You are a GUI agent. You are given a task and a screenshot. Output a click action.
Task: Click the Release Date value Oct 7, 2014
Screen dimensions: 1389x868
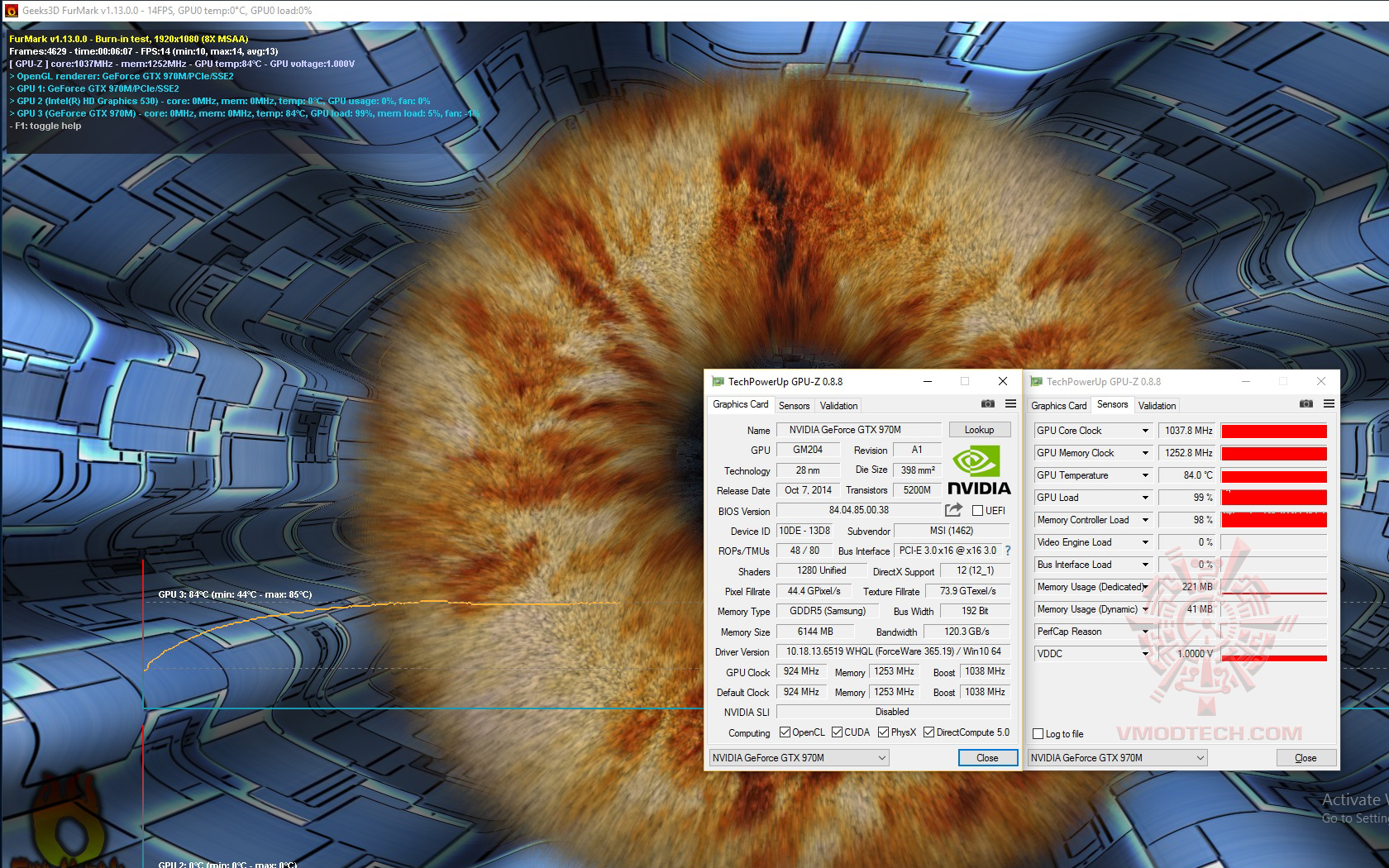click(808, 490)
